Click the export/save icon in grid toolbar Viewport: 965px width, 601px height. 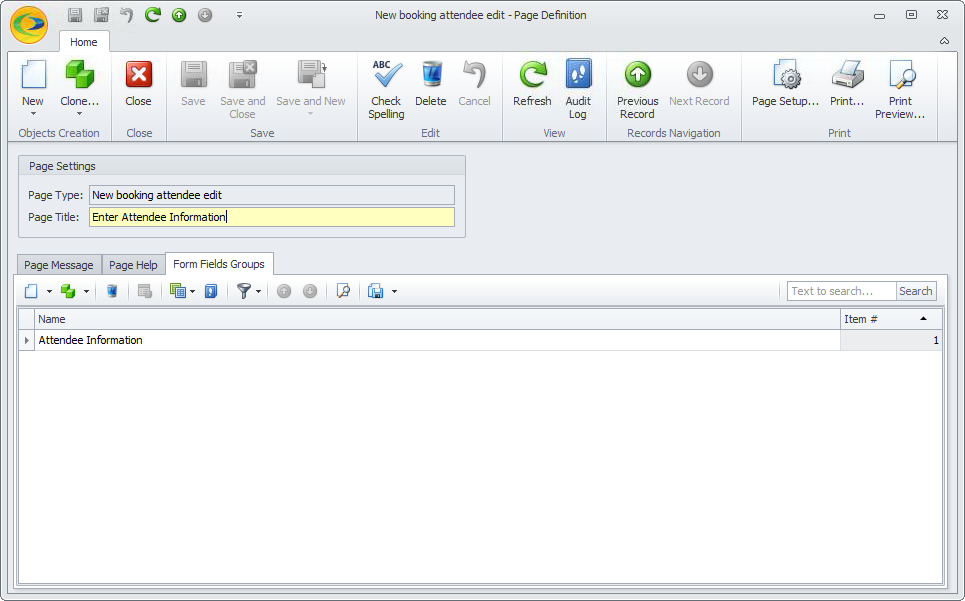(375, 291)
